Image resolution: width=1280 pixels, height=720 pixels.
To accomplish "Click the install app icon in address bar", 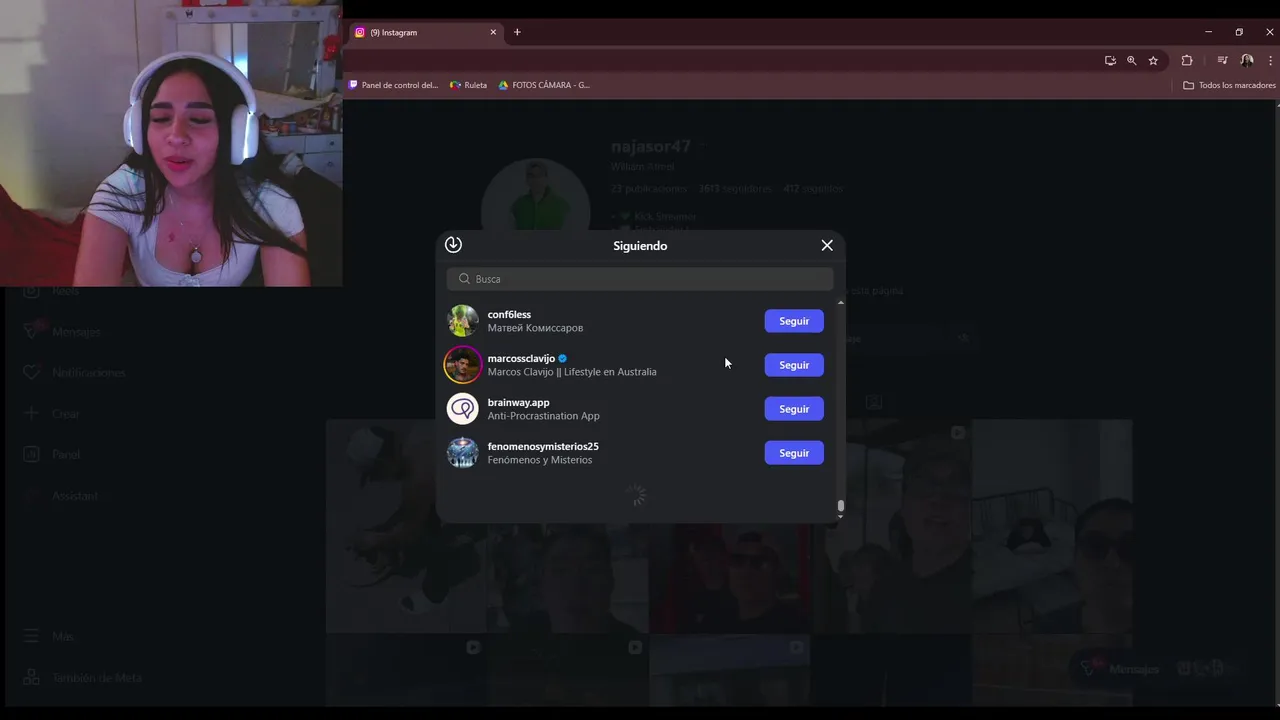I will [1110, 60].
